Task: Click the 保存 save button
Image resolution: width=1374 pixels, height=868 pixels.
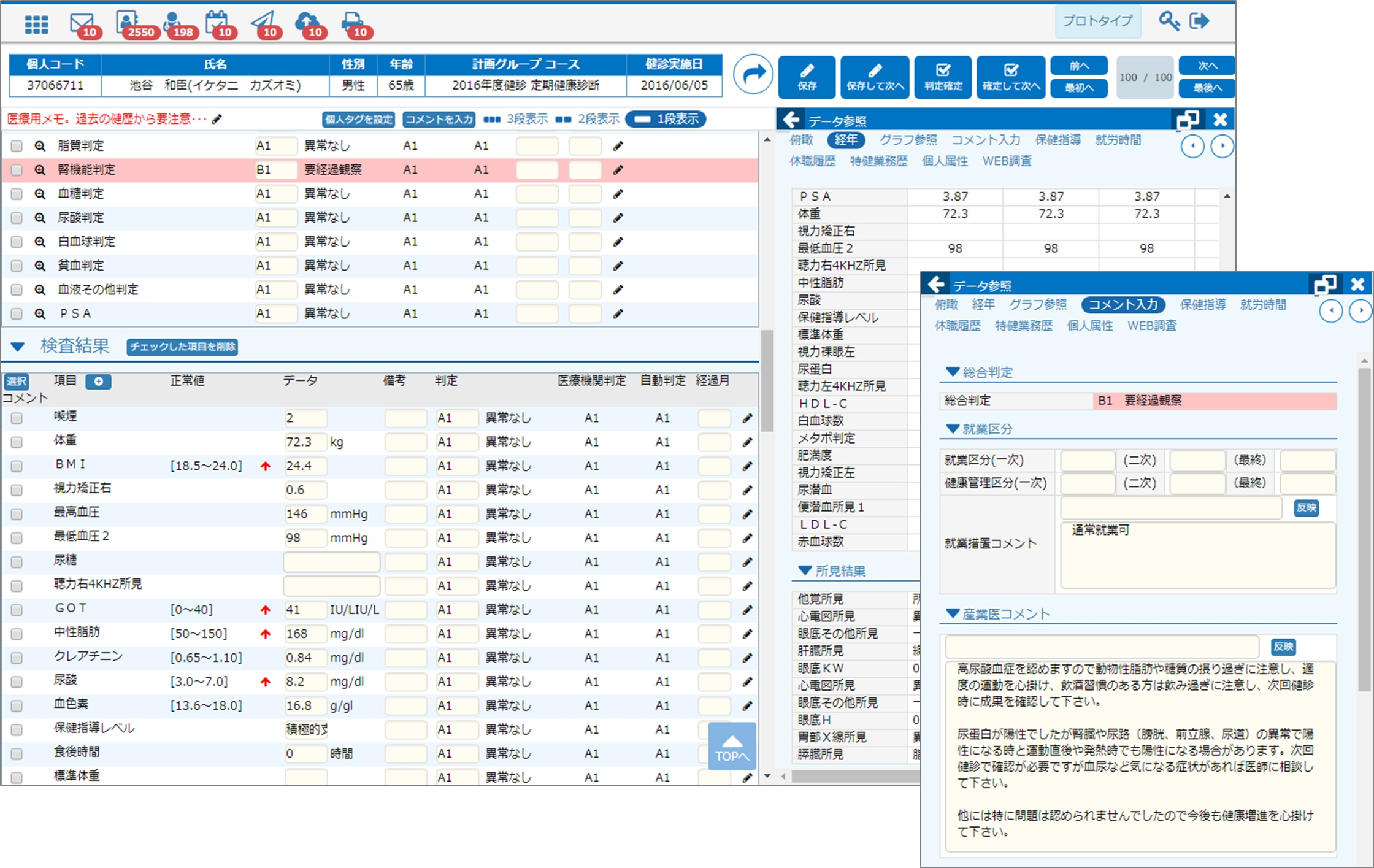Action: [807, 77]
